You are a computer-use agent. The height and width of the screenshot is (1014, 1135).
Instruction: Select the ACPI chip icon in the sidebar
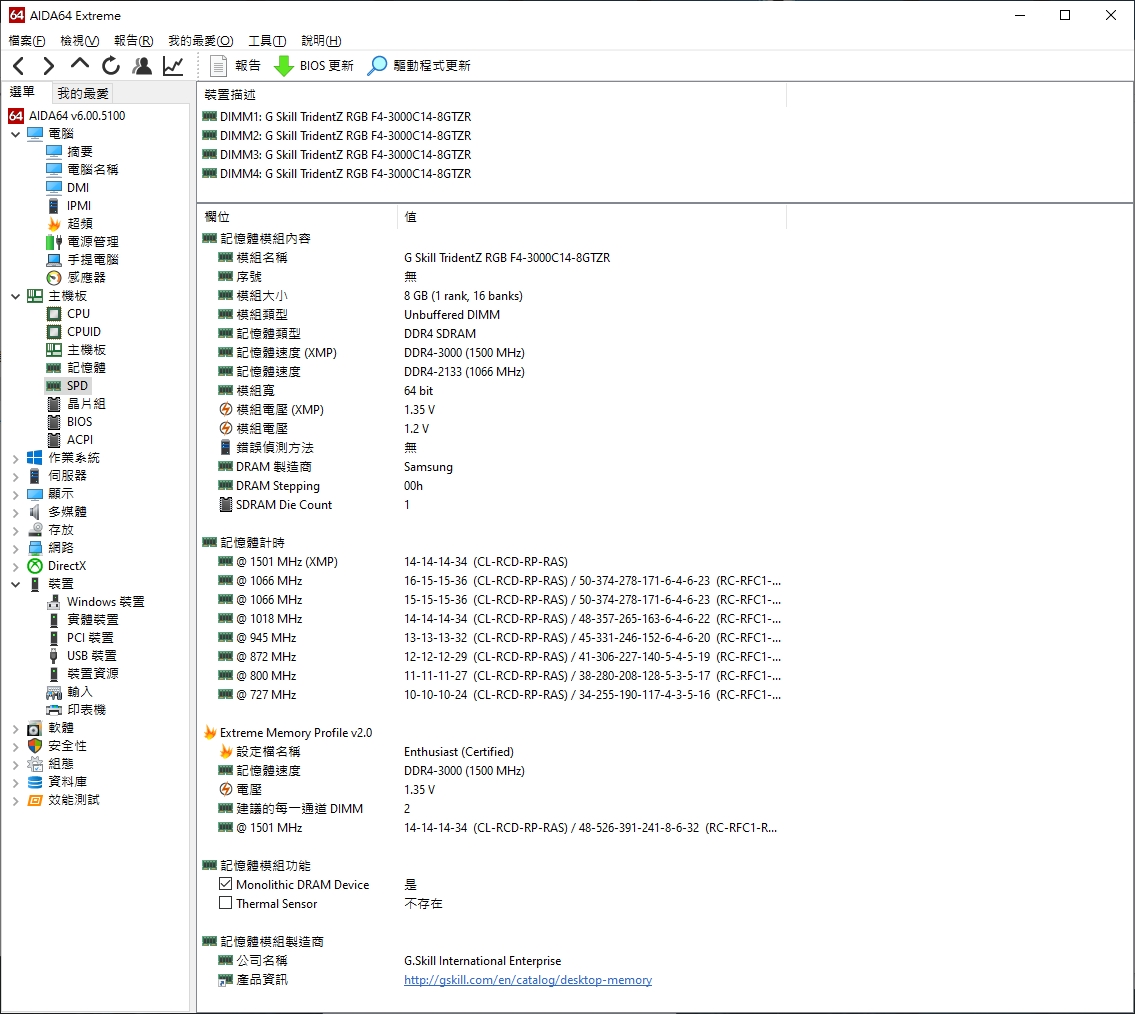pyautogui.click(x=54, y=440)
